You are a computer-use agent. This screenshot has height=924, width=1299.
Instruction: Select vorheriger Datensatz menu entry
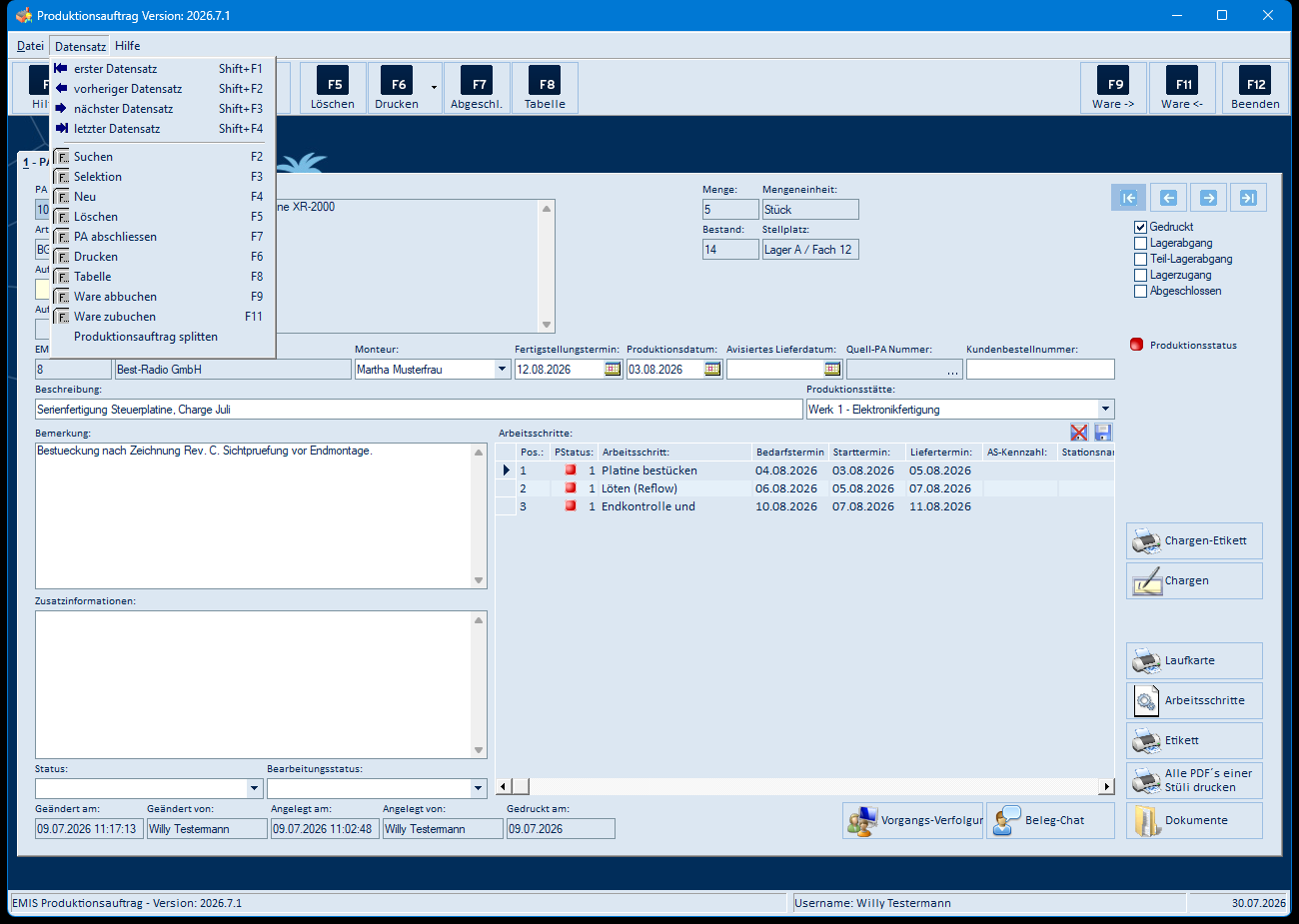tap(163, 89)
